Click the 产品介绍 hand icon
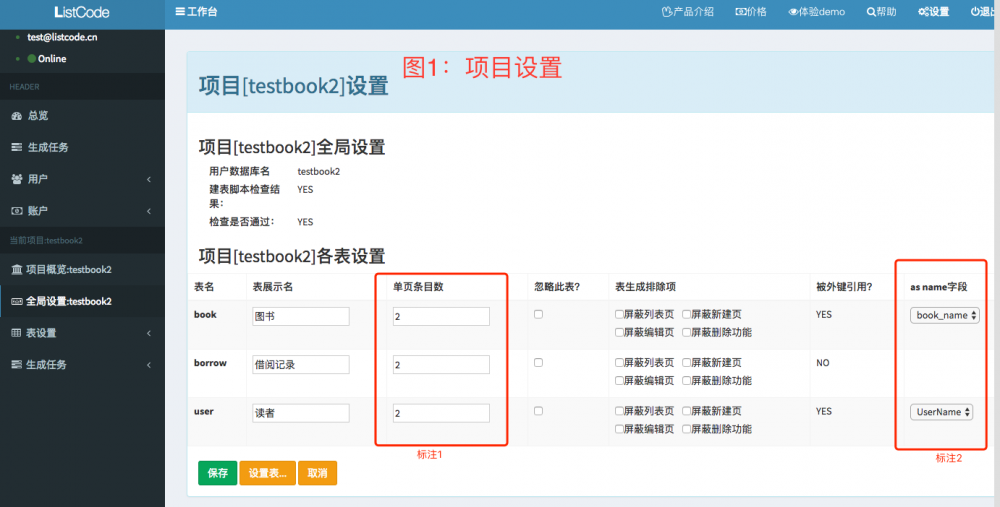 [x=667, y=11]
